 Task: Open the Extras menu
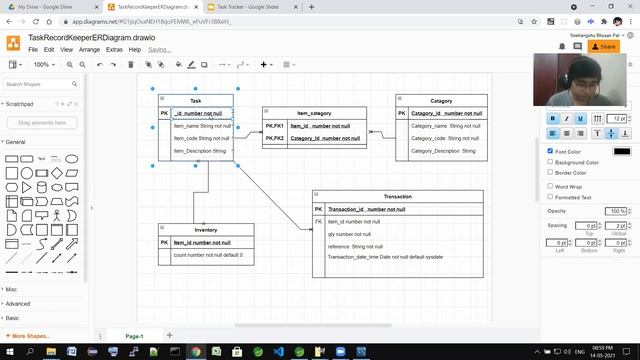[x=114, y=50]
